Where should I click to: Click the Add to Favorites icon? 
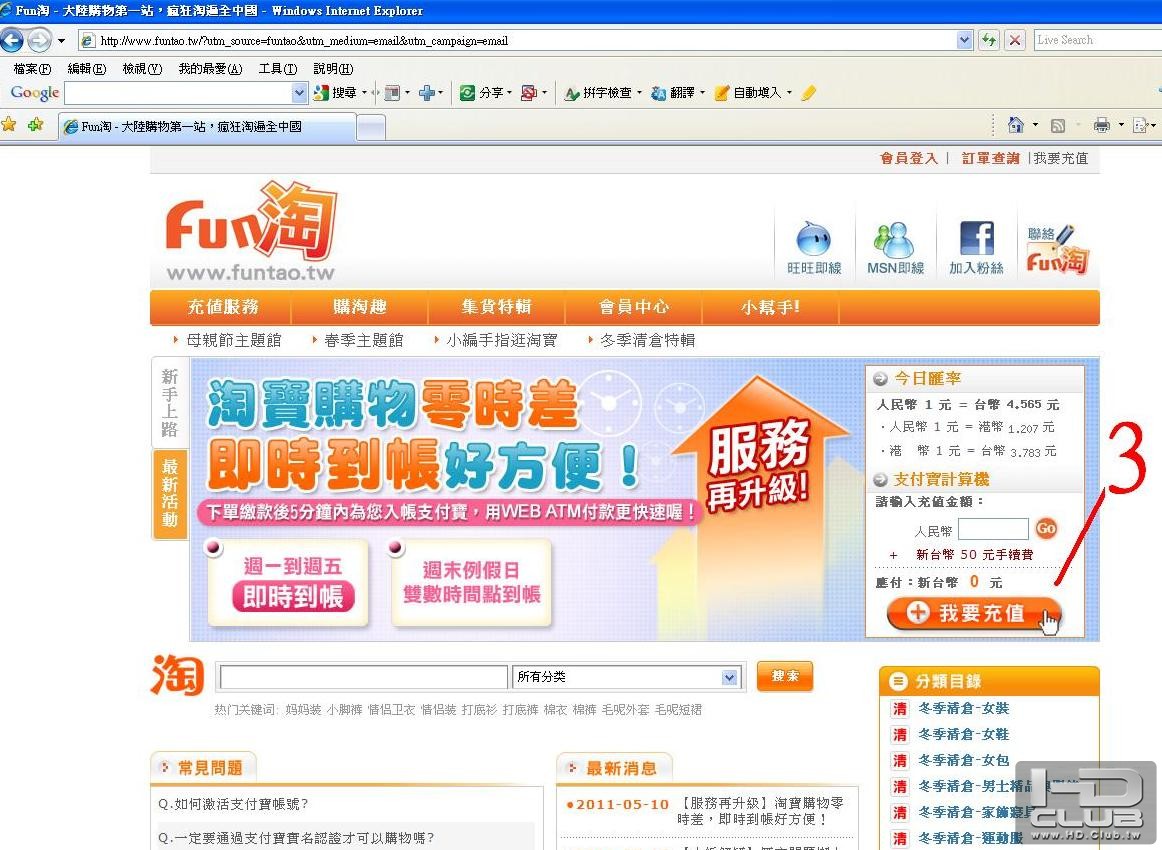pos(36,124)
